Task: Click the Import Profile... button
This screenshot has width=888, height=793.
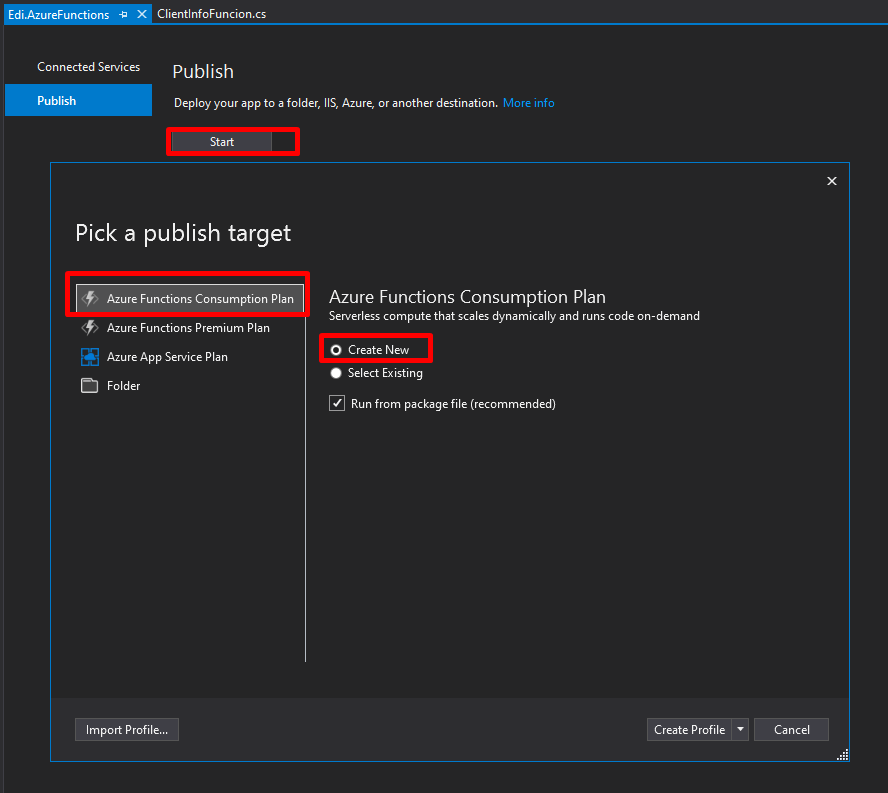Action: [127, 730]
